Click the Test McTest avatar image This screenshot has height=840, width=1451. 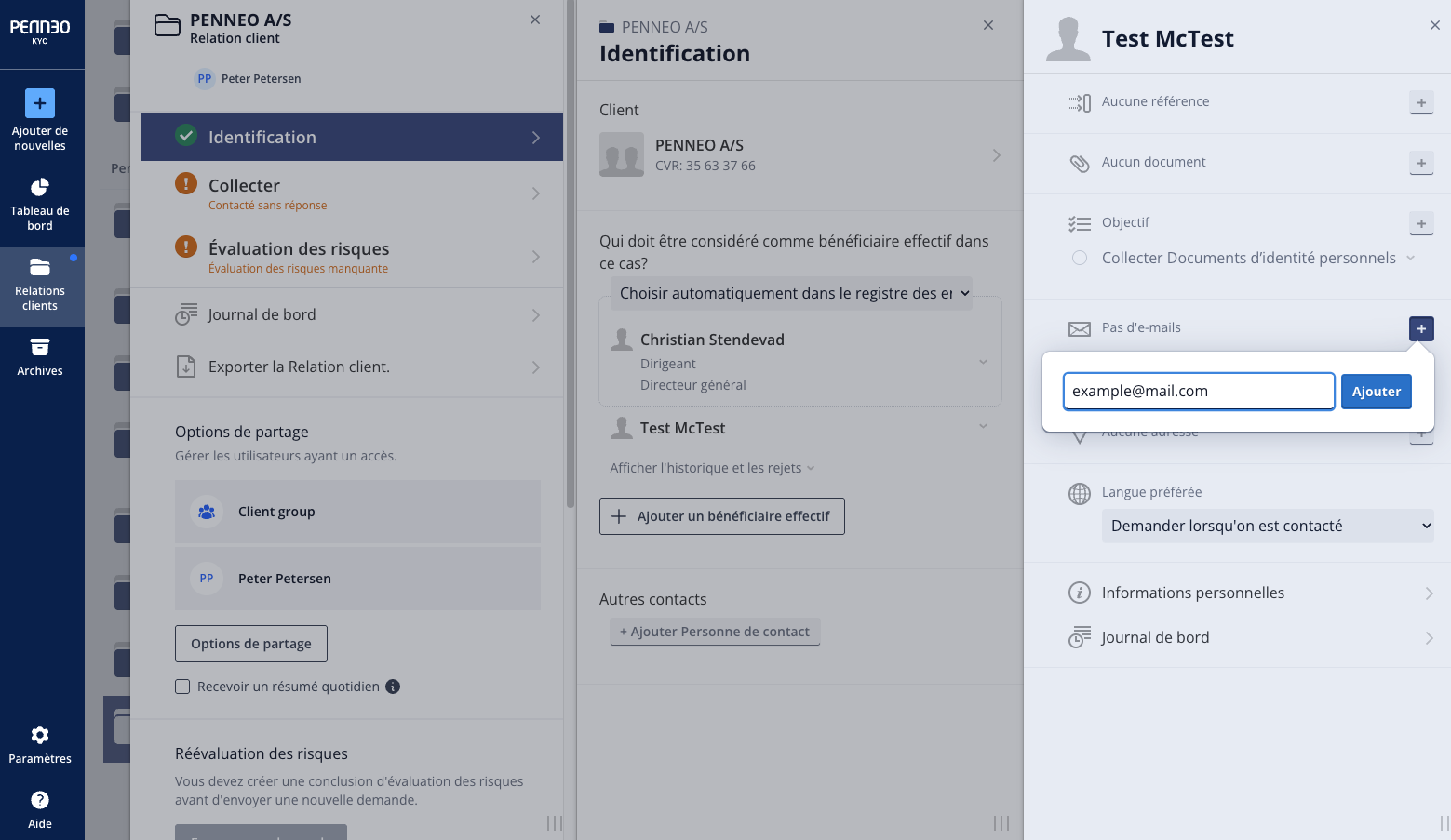(1068, 39)
